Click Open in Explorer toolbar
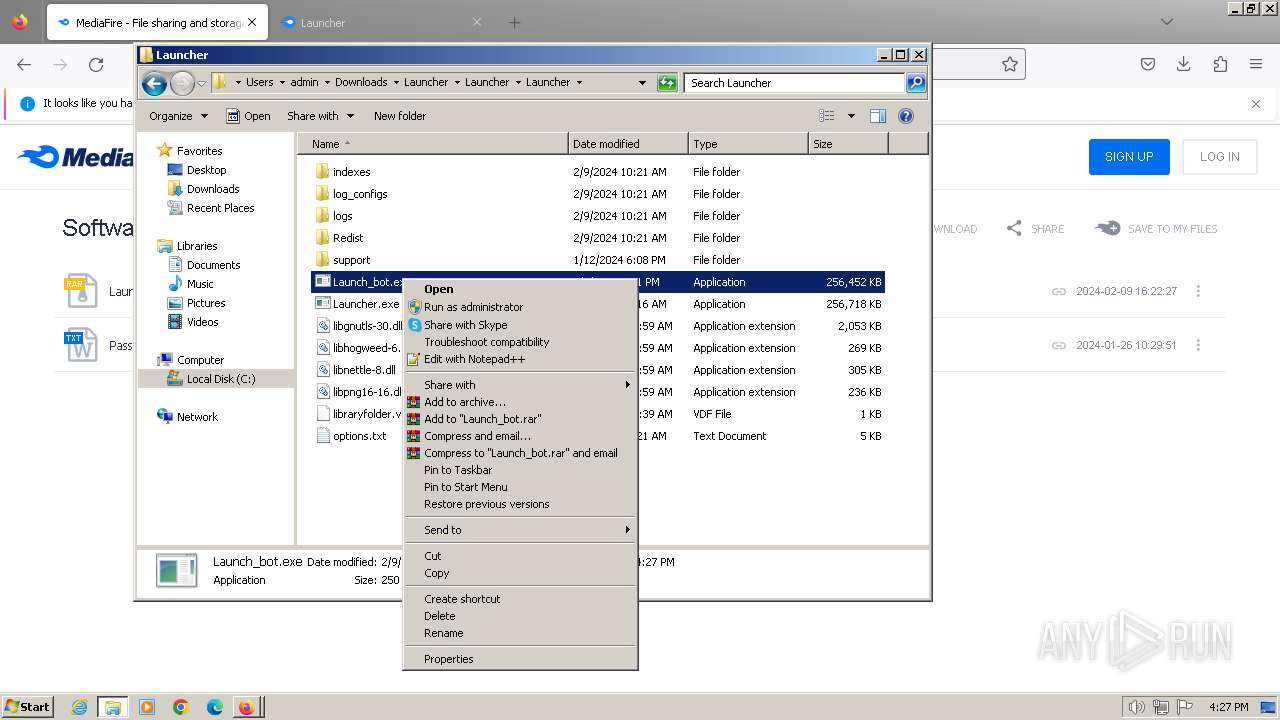The image size is (1280, 720). click(248, 116)
